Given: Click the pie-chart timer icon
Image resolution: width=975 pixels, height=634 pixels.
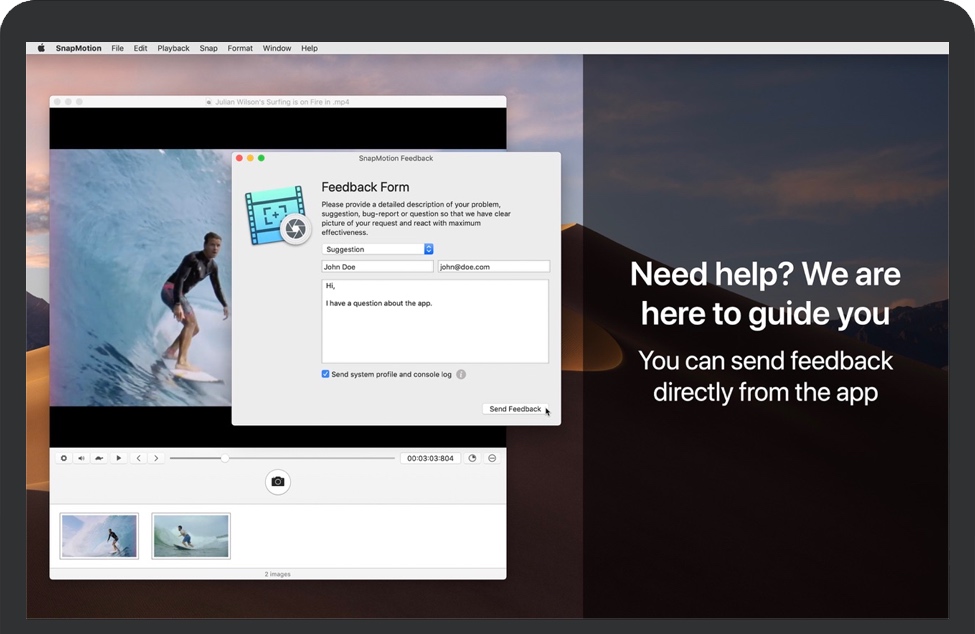Looking at the screenshot, I should [x=472, y=458].
